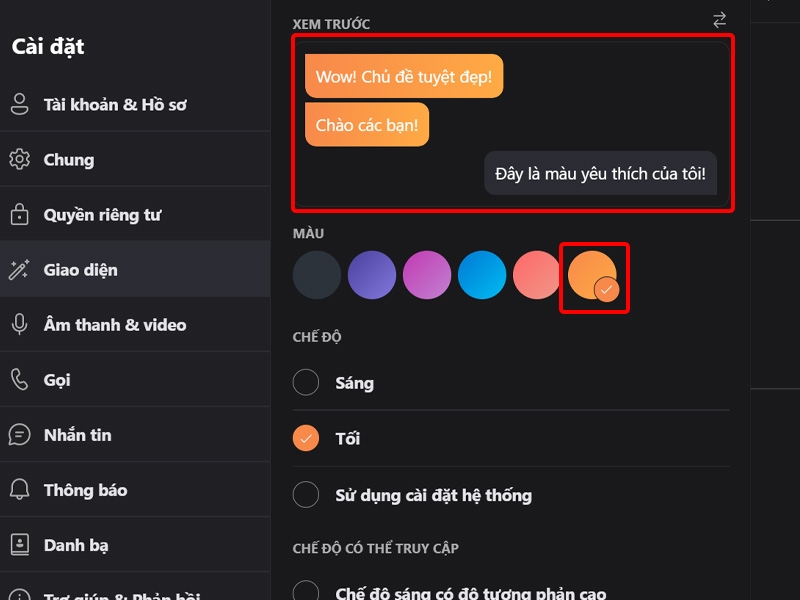Click the 'Chào các bạn!' preview bubble
The height and width of the screenshot is (600, 800).
click(367, 124)
